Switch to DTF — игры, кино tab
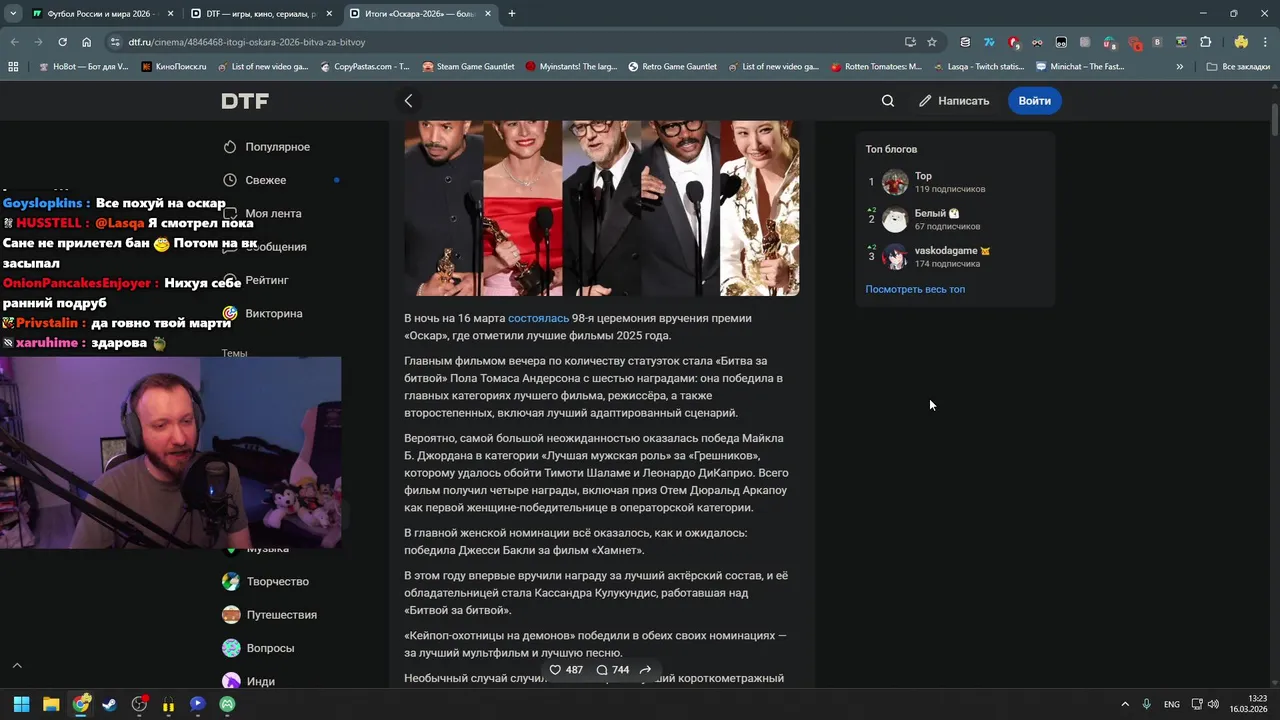The image size is (1280, 720). tap(263, 14)
